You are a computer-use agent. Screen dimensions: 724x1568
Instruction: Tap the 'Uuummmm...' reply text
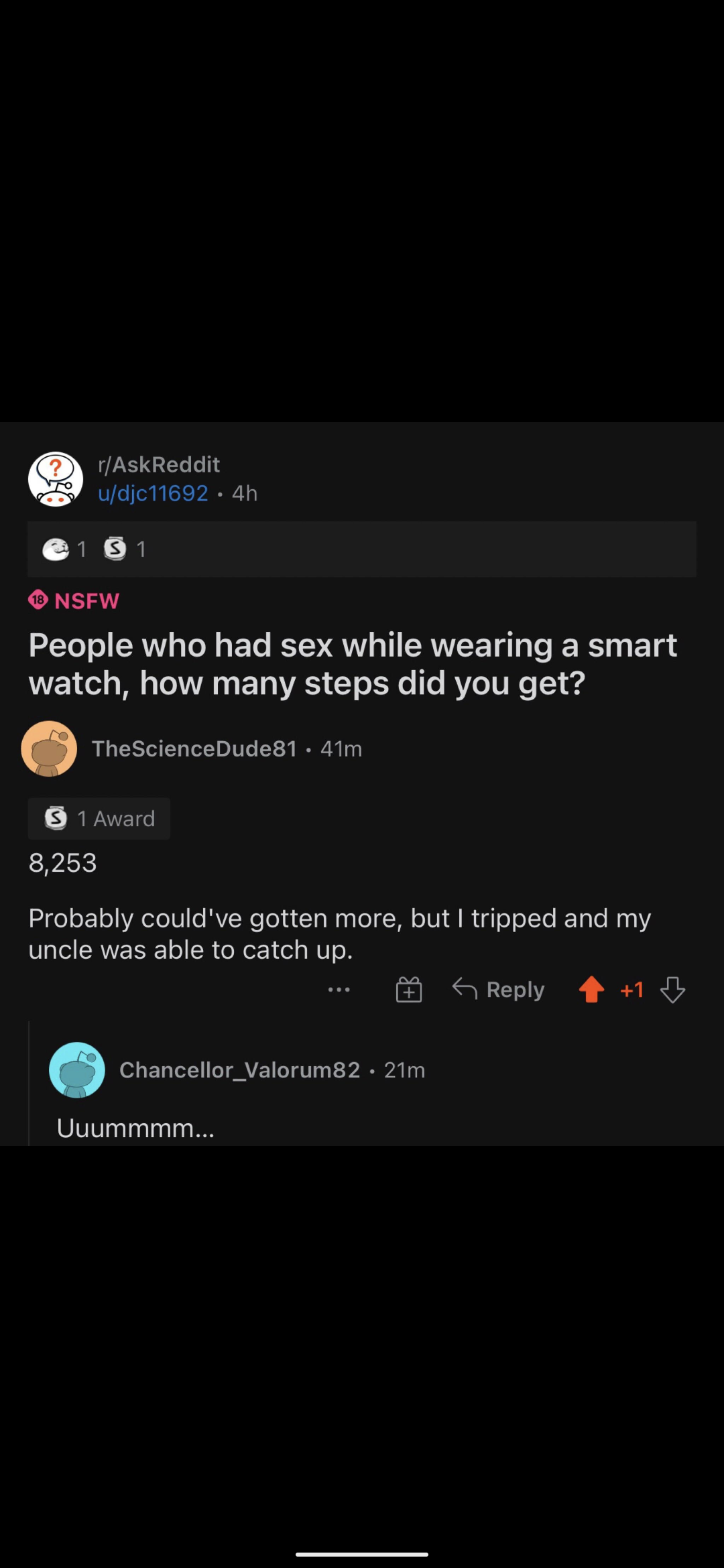(135, 1128)
